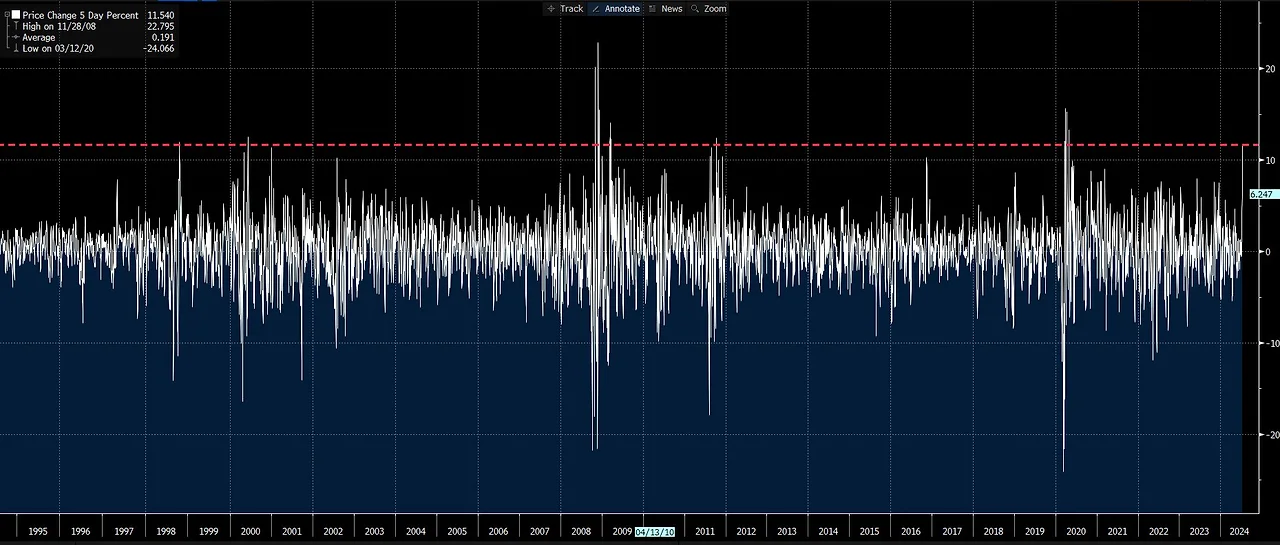Click the Low marker icon in legend
This screenshot has height=545, width=1280.
click(x=15, y=48)
